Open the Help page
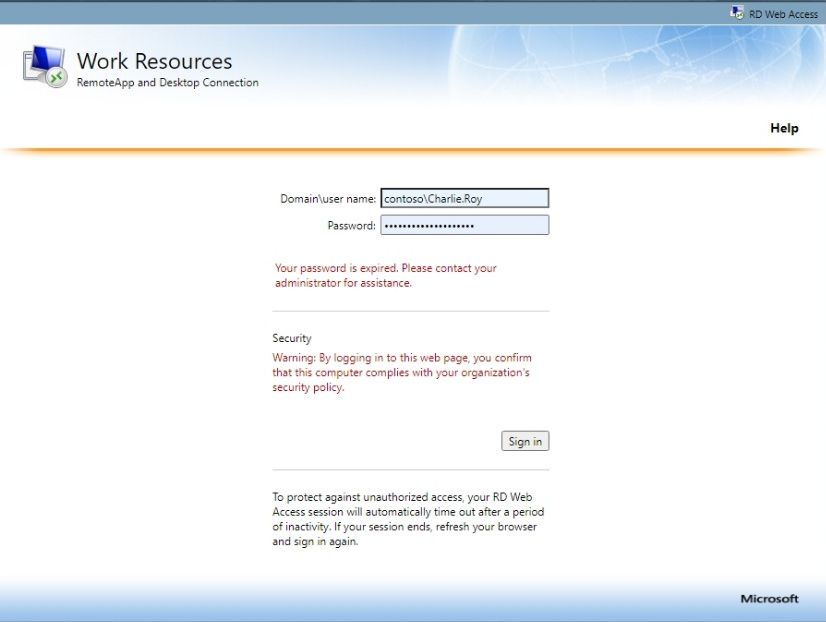Screen dimensions: 826x622 (x=784, y=128)
